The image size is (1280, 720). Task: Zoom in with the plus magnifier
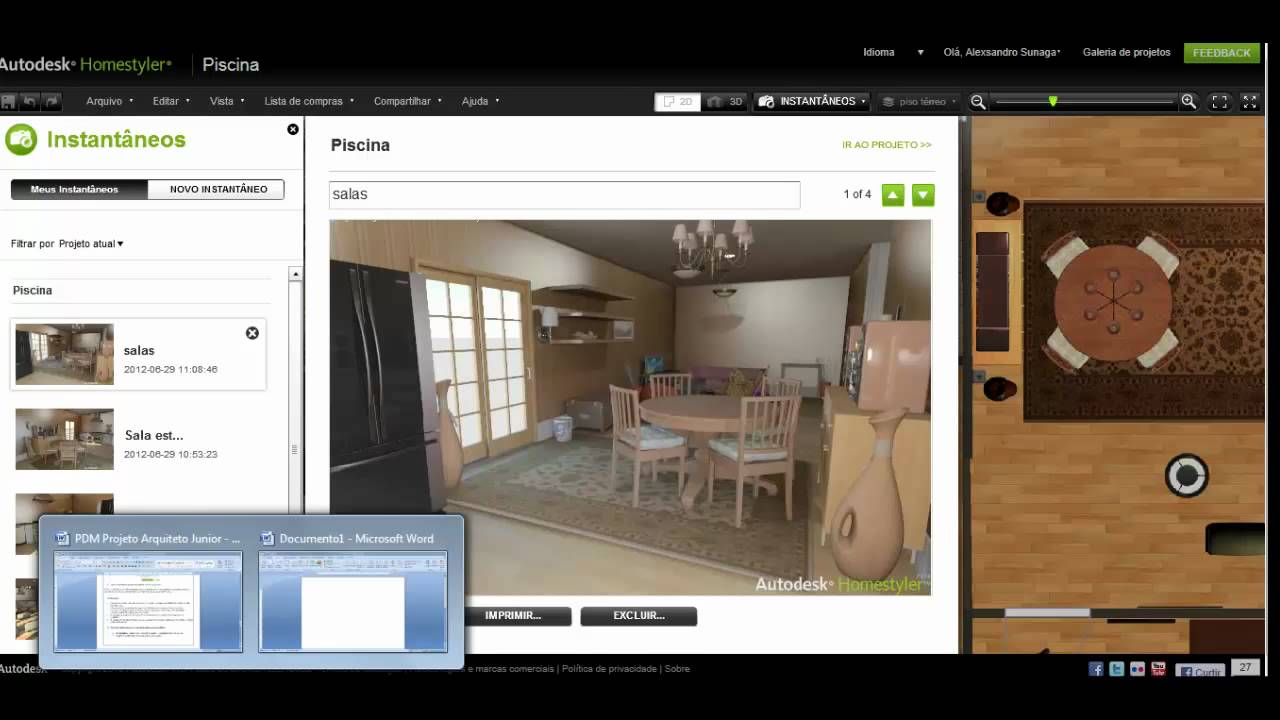point(1189,101)
